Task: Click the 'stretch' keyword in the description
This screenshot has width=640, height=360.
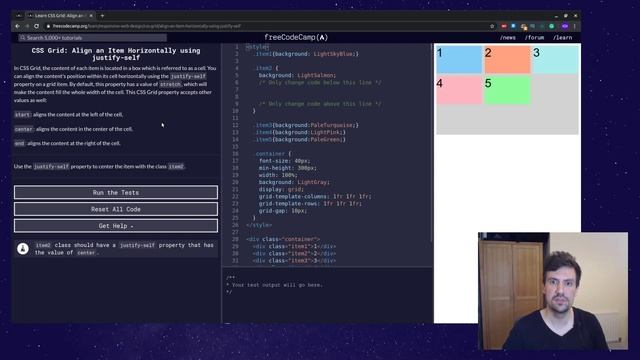Action: pyautogui.click(x=170, y=84)
